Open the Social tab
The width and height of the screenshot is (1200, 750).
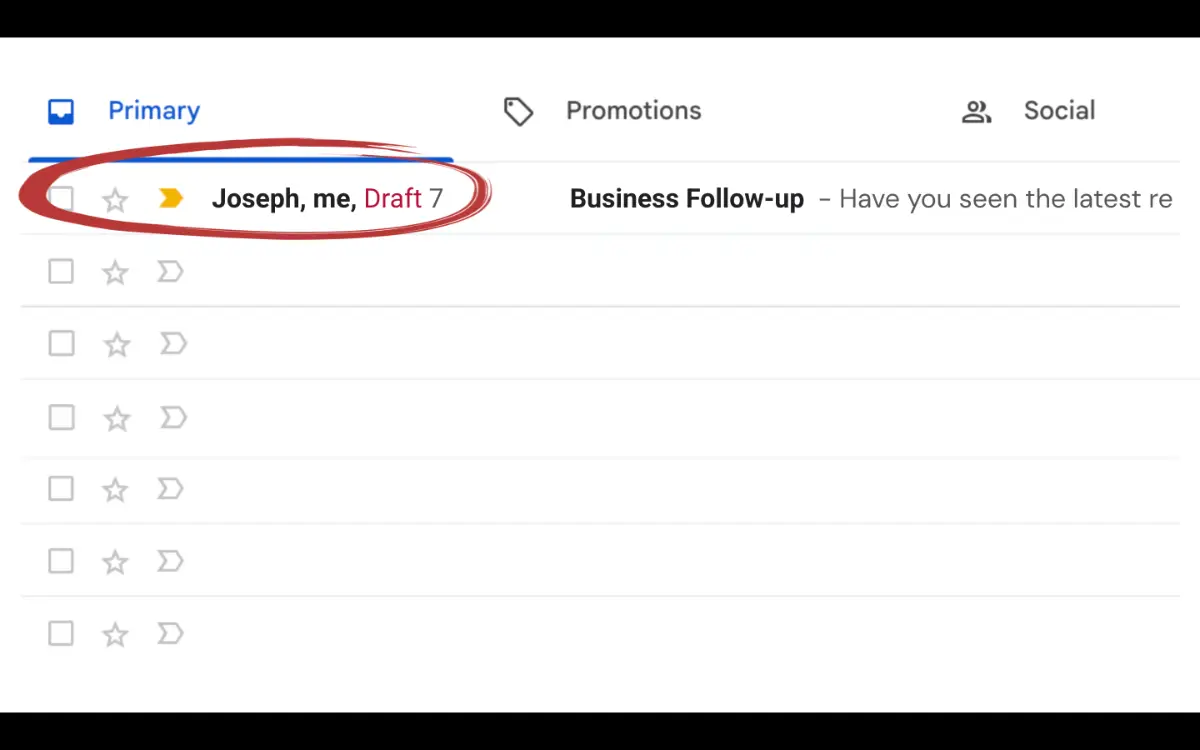coord(1059,110)
